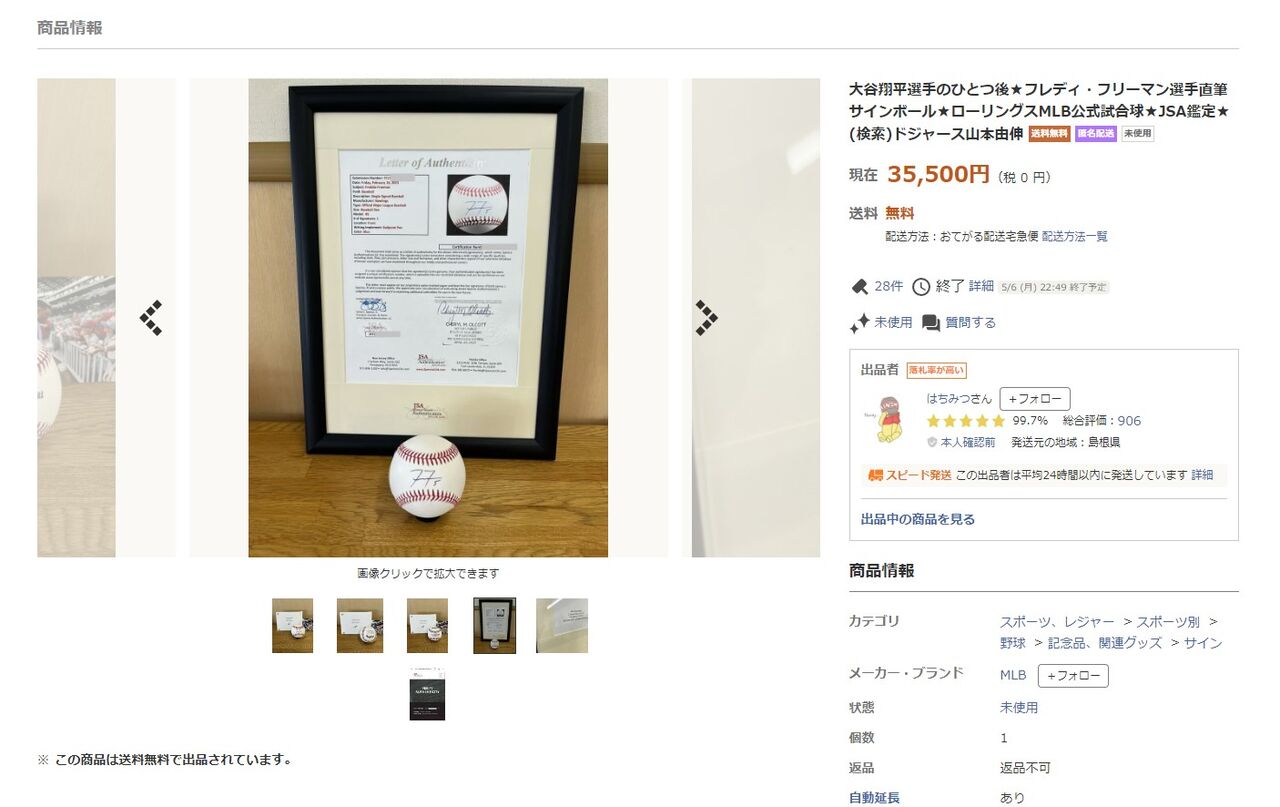Viewport: 1280px width, 807px height.
Task: Click the speech bubble 質問する icon
Action: tap(931, 323)
